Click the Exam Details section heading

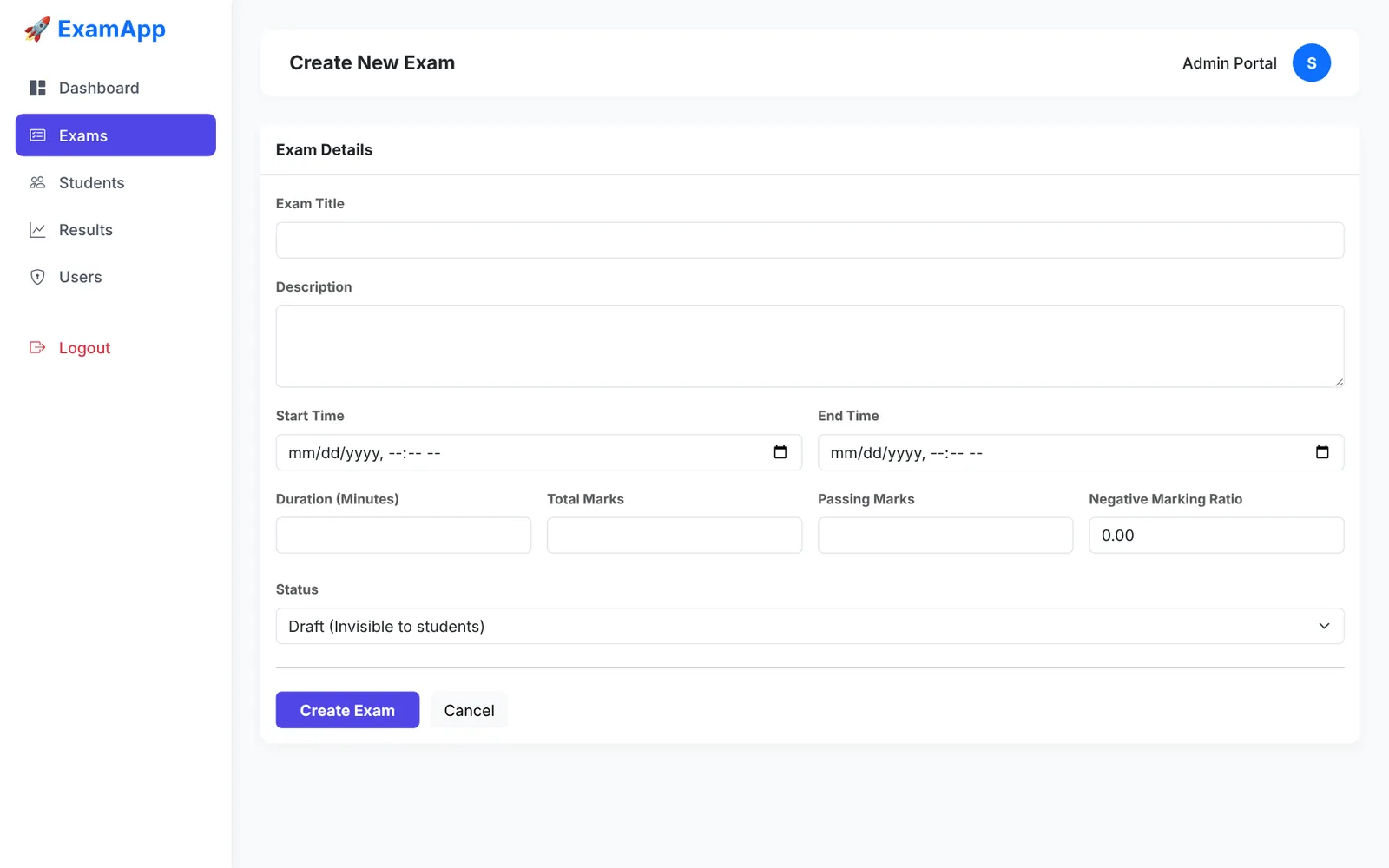pyautogui.click(x=324, y=149)
